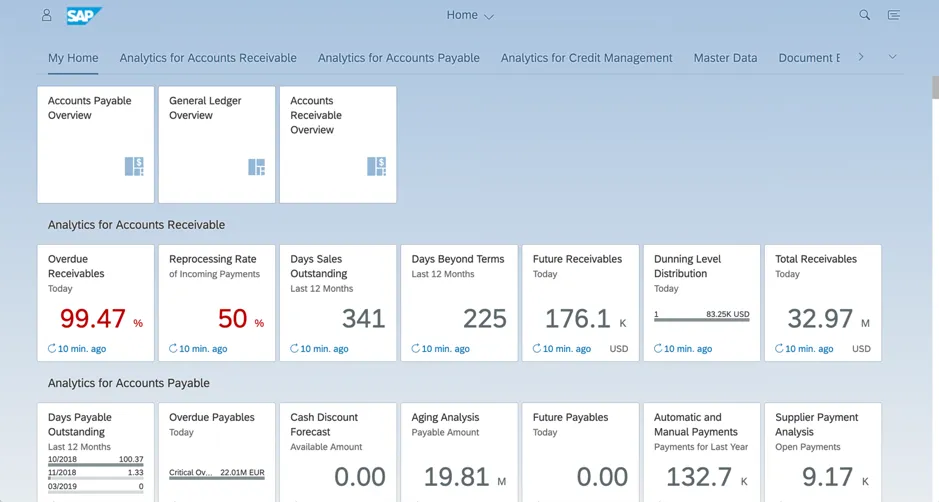This screenshot has width=939, height=502.
Task: Open the Days Payable Outstanding tile
Action: 96,452
